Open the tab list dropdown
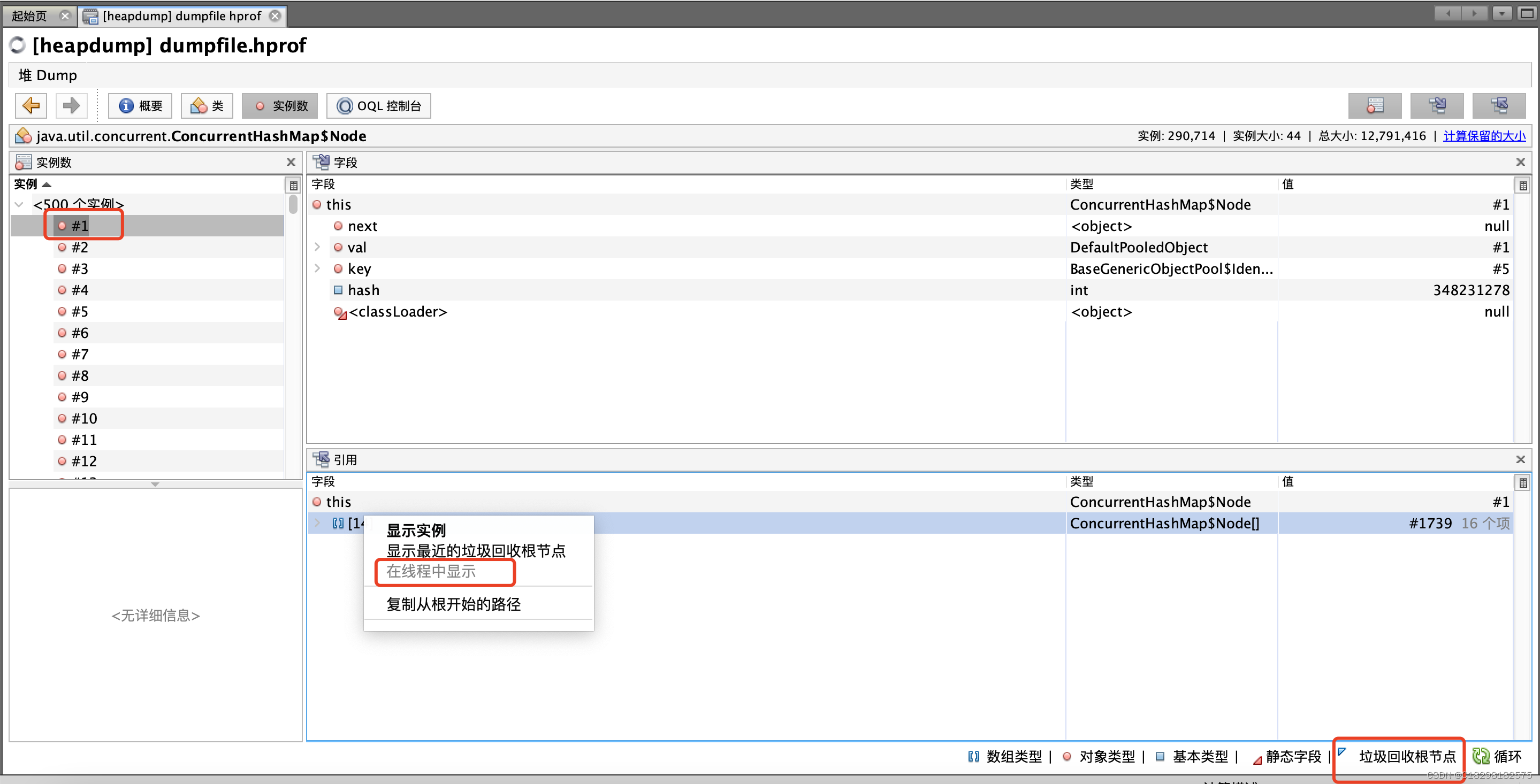 click(1501, 13)
